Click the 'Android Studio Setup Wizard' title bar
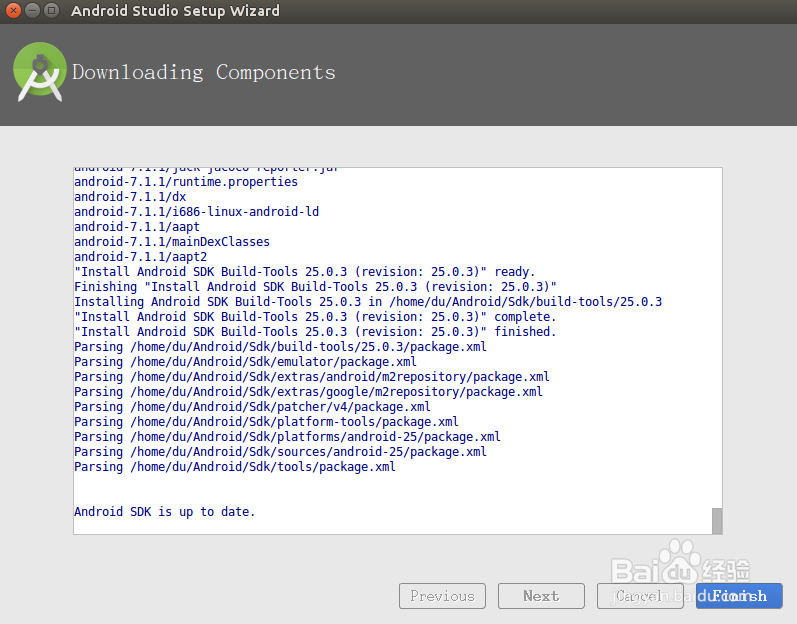797x624 pixels. [x=176, y=11]
